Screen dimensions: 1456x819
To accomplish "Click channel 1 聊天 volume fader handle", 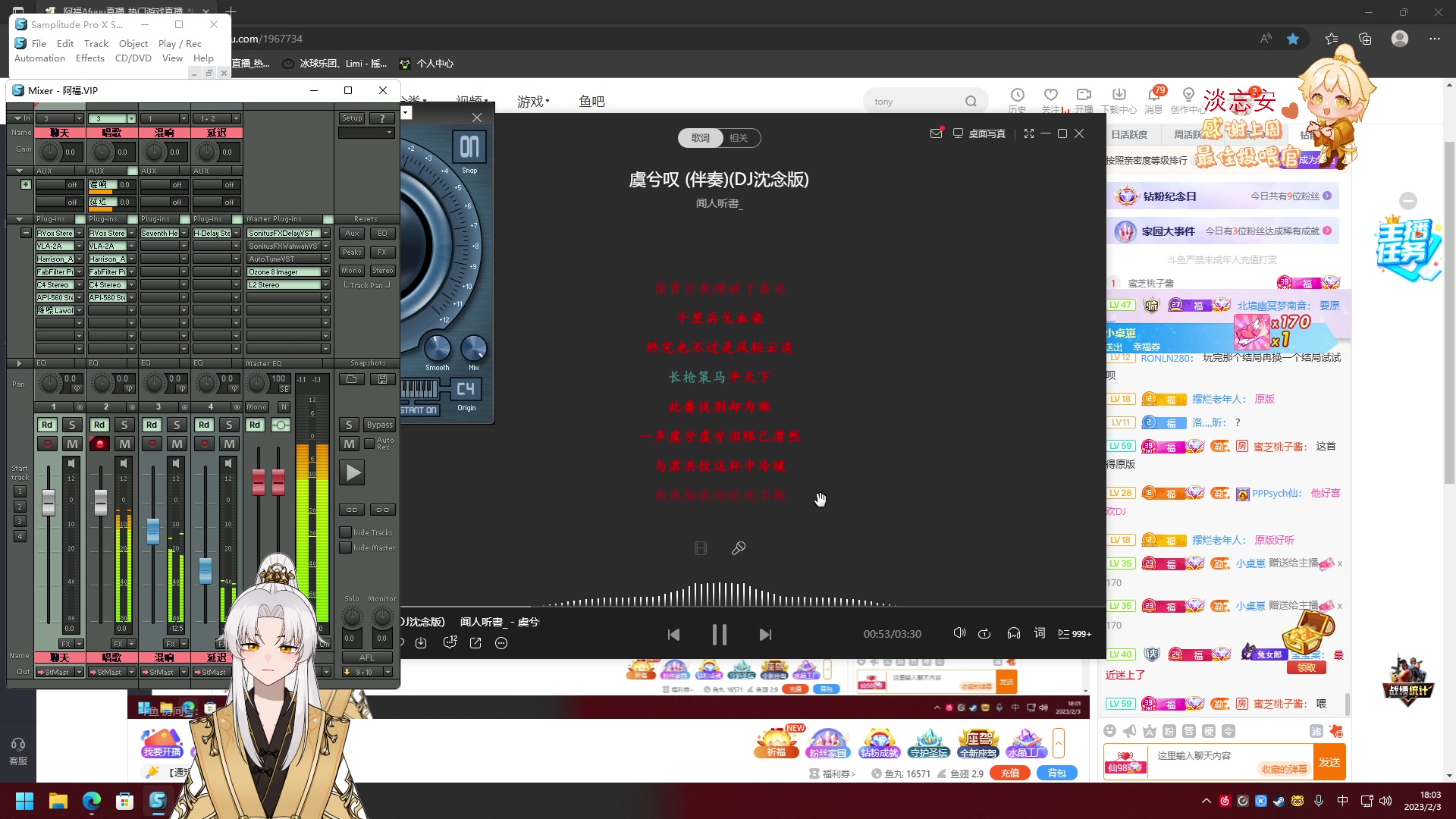I will (49, 503).
